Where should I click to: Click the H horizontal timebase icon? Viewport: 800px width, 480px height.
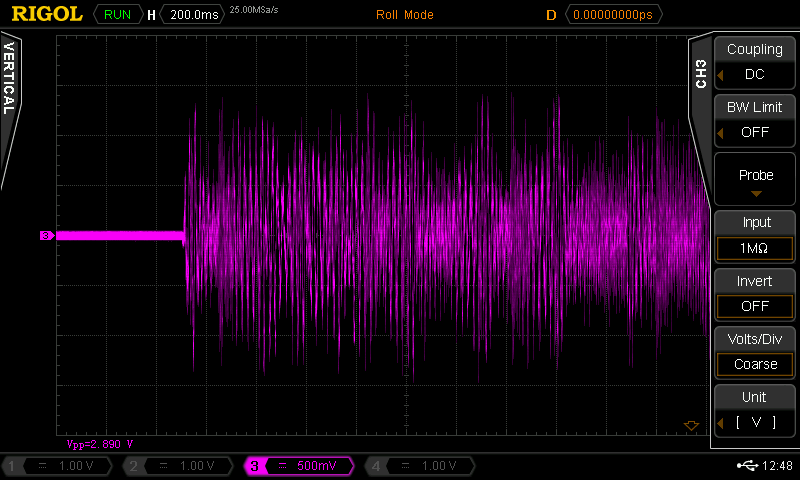[x=151, y=15]
